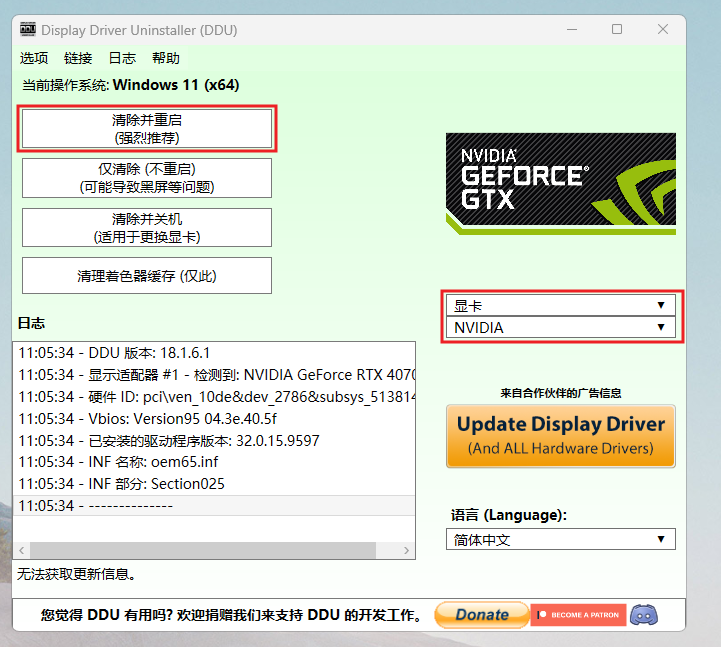Click the DDU app icon in title bar
Screen dimensions: 721x647
28,29
